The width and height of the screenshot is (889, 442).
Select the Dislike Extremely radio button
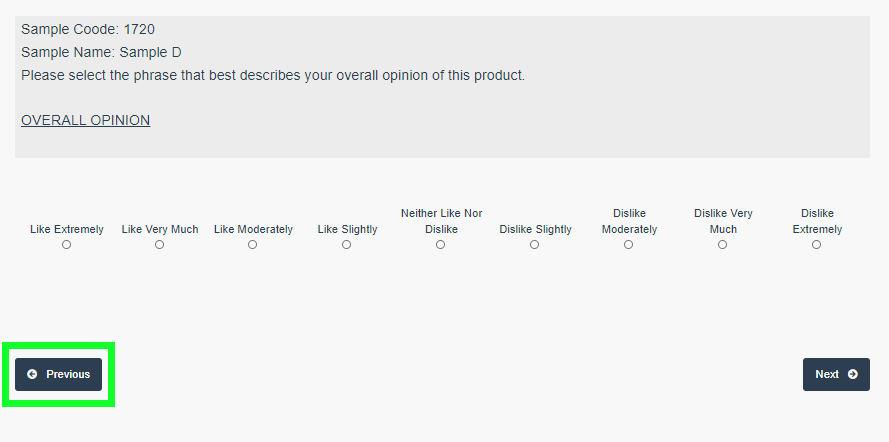(817, 245)
